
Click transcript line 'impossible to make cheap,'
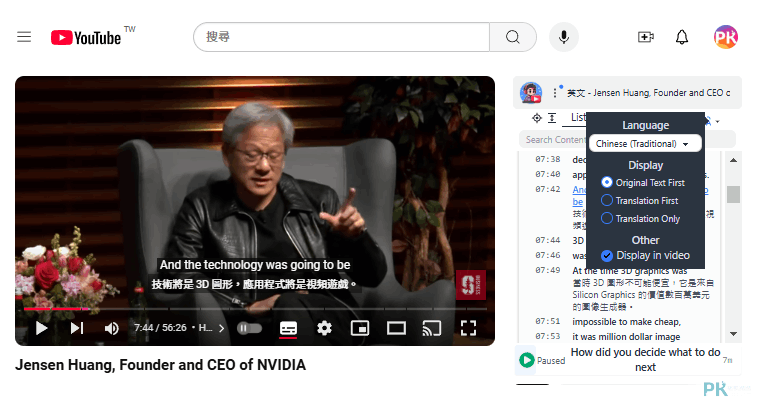click(626, 322)
